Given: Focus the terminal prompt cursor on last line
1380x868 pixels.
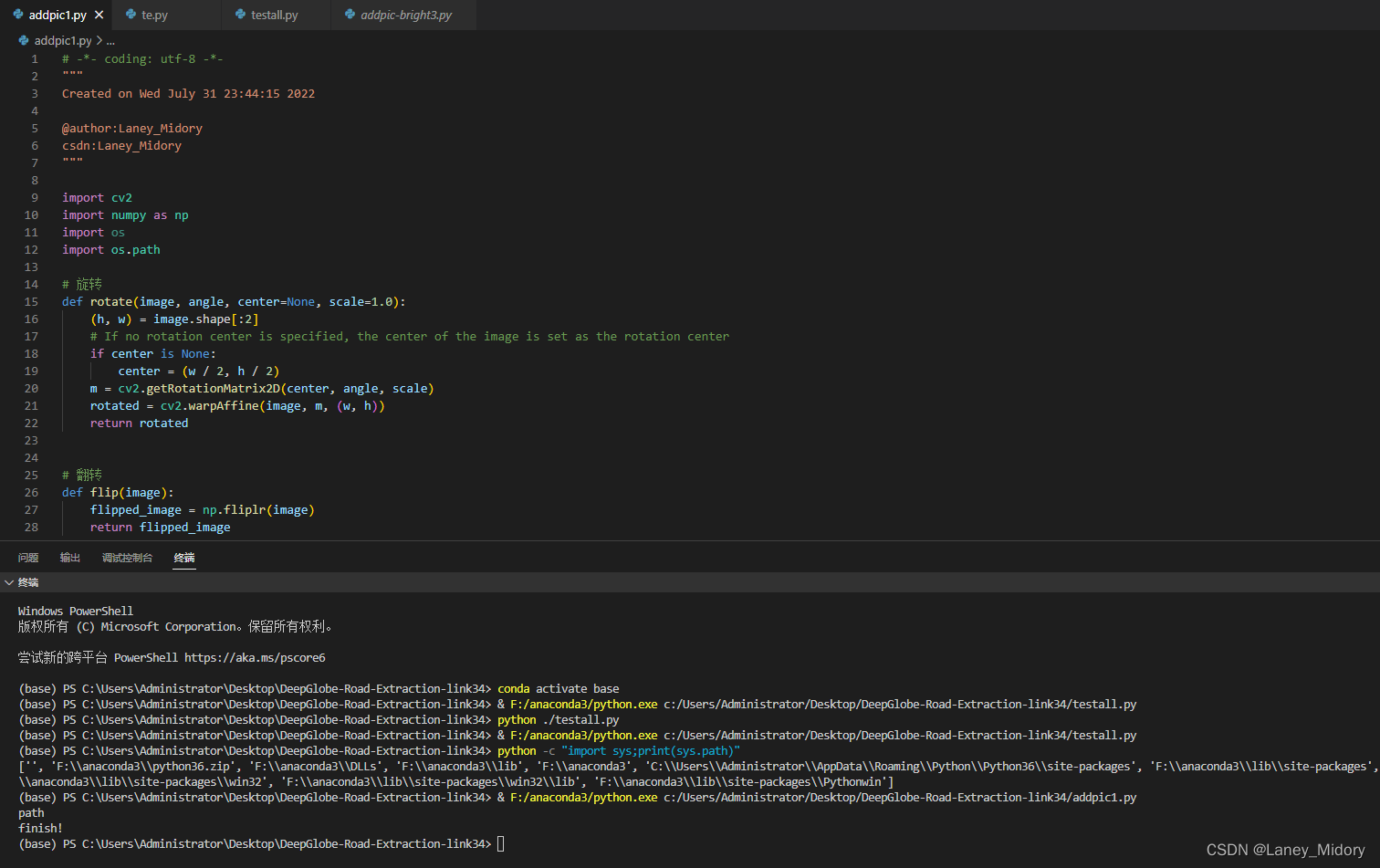Looking at the screenshot, I should point(500,843).
